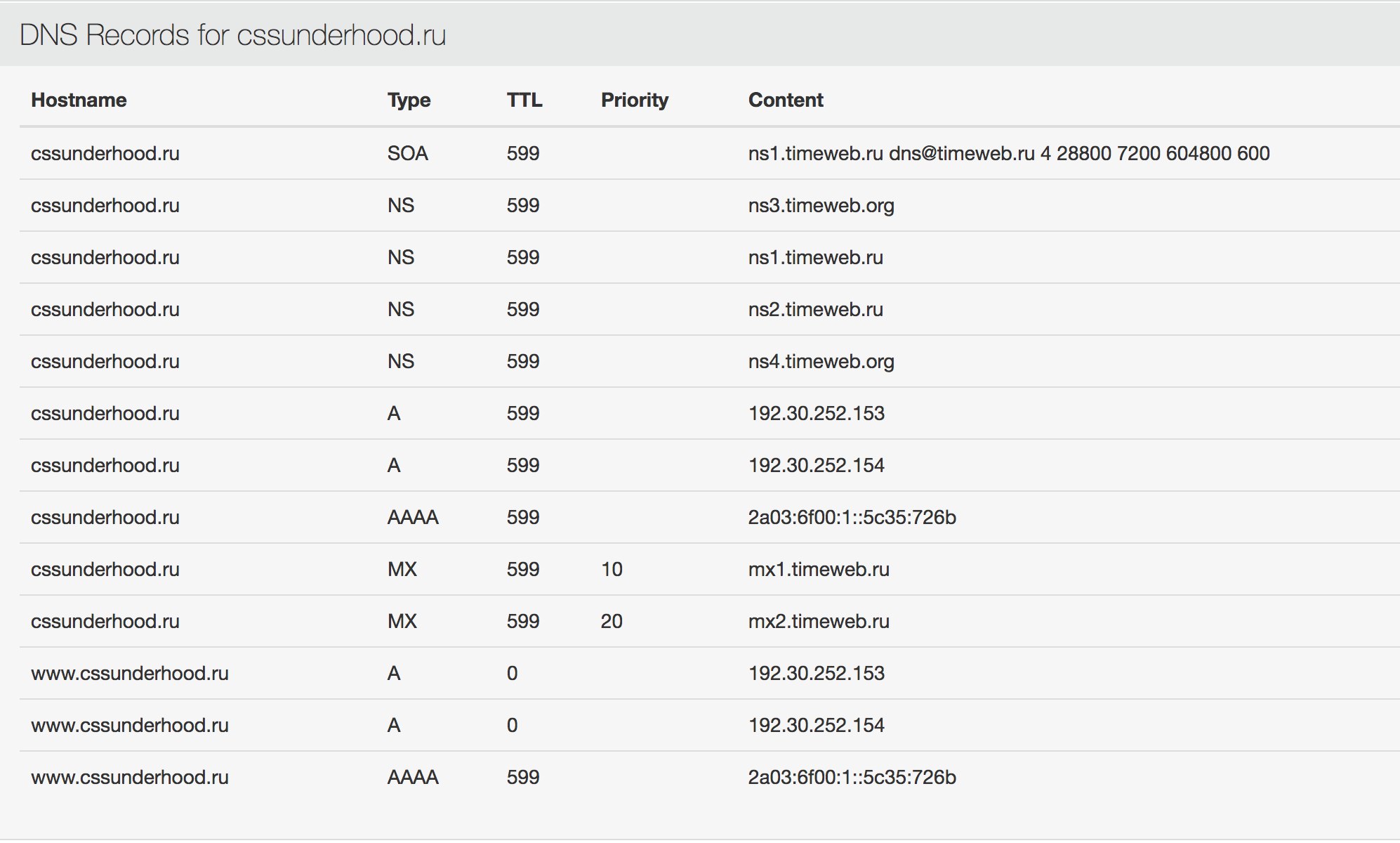
Task: Click the cssunderhood.ru A record IP 192.30.252.154
Action: [x=817, y=465]
